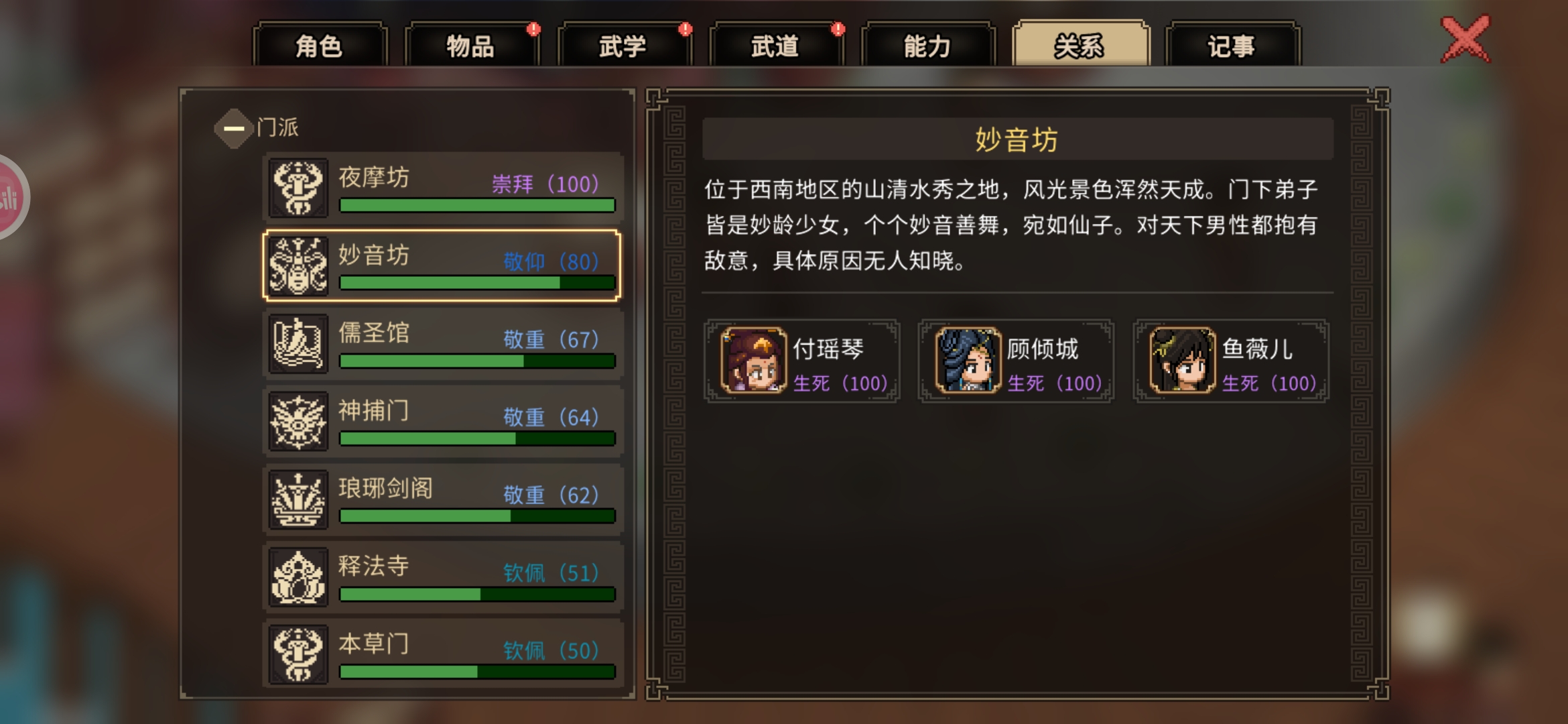Click the 妙音坊 faction emblem icon
The width and height of the screenshot is (1568, 724).
click(x=299, y=265)
